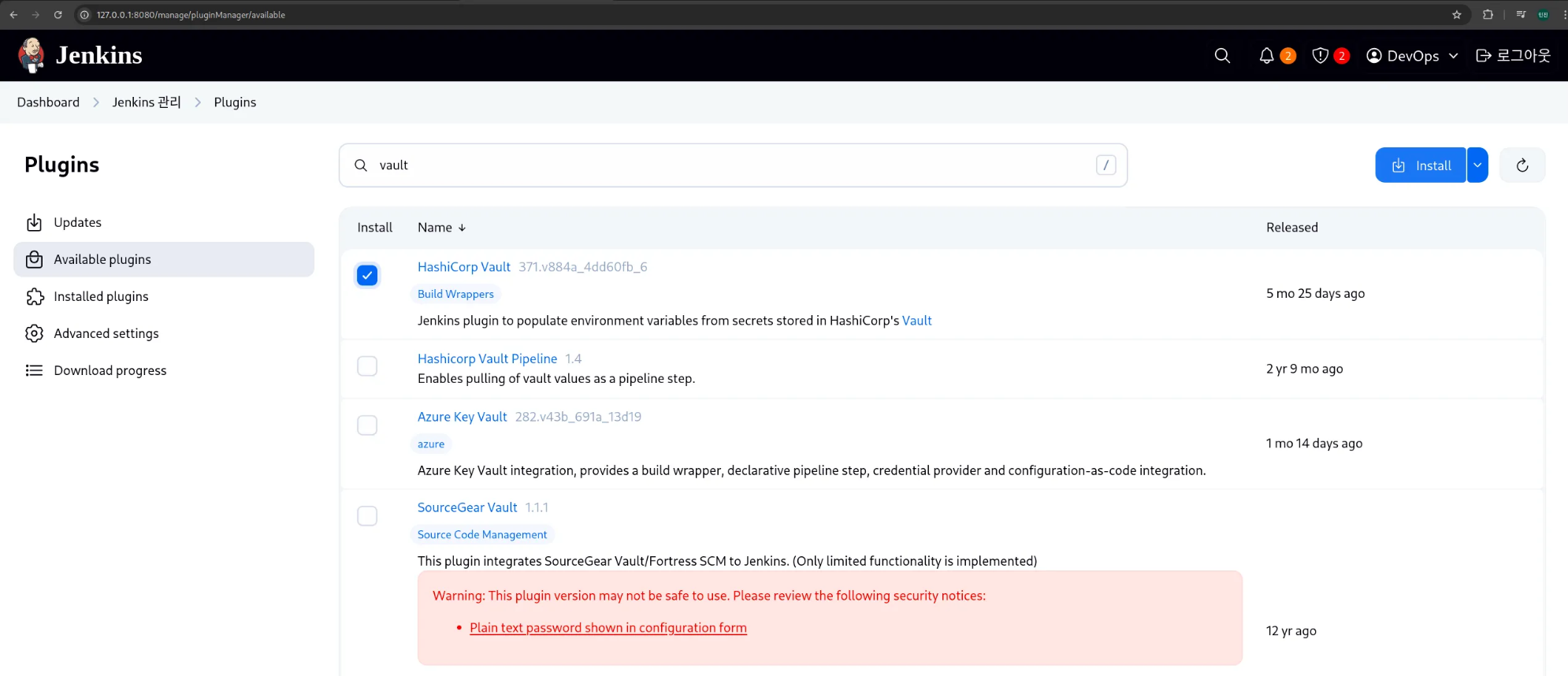Click the azure category tag
Image resolution: width=1568 pixels, height=676 pixels.
tap(431, 444)
